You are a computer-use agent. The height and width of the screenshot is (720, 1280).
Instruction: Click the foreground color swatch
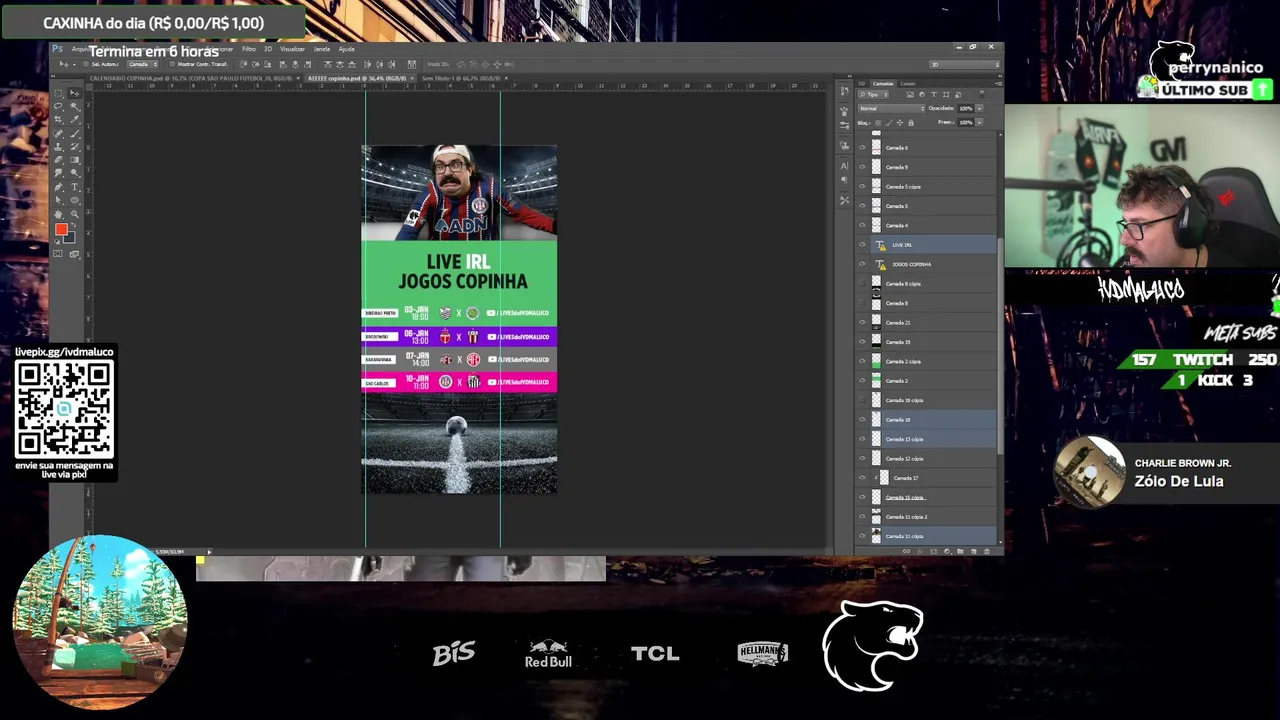[x=61, y=229]
